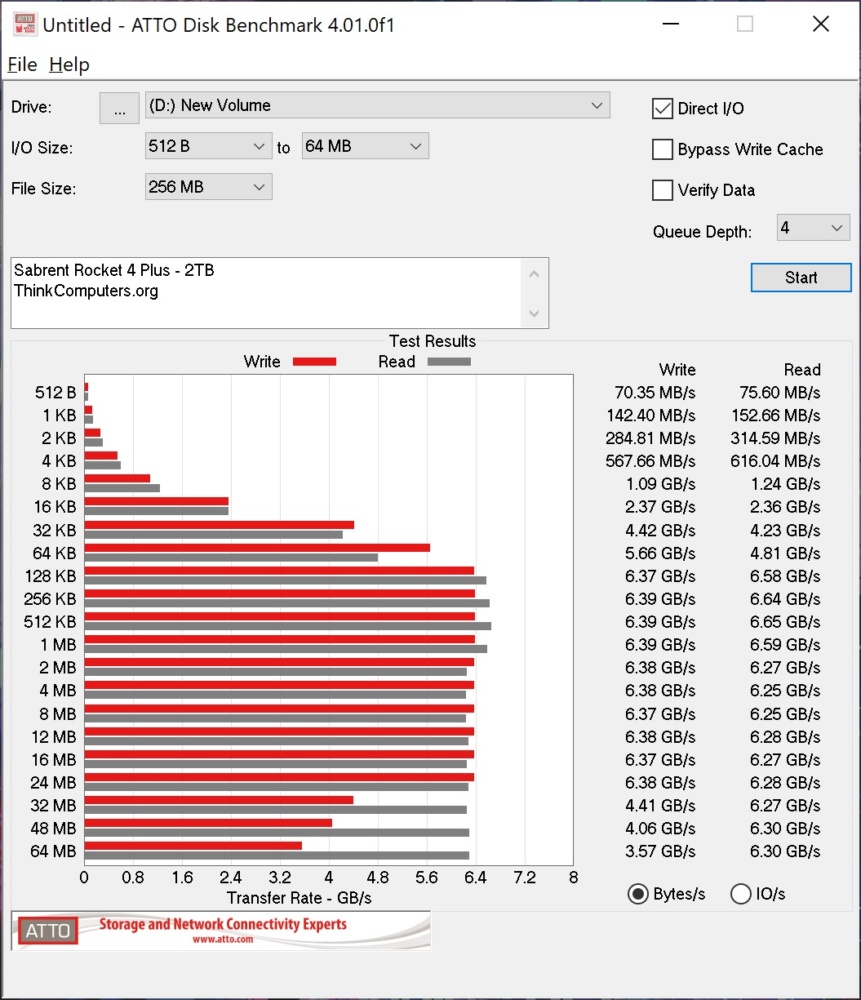Close the ATTO Disk Benchmark window
This screenshot has height=1000, width=861.
point(821,24)
